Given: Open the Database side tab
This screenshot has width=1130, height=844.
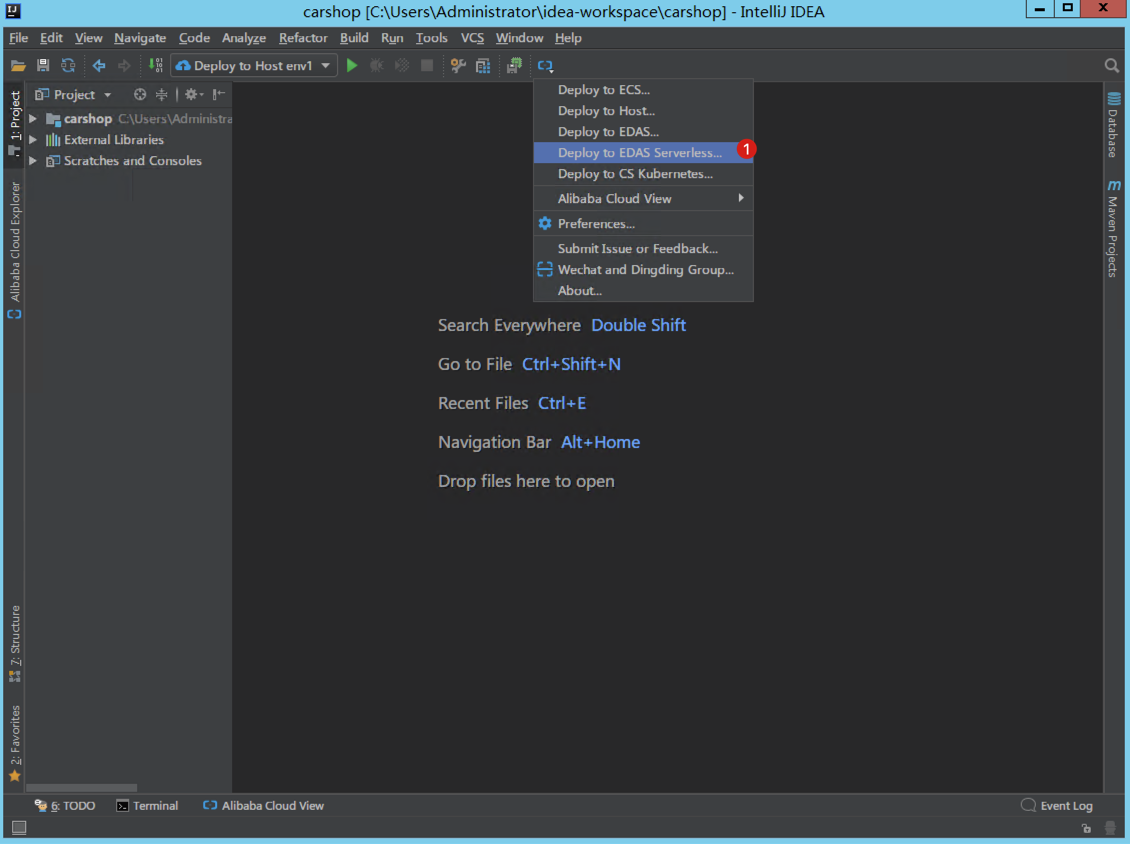Looking at the screenshot, I should pos(1113,124).
